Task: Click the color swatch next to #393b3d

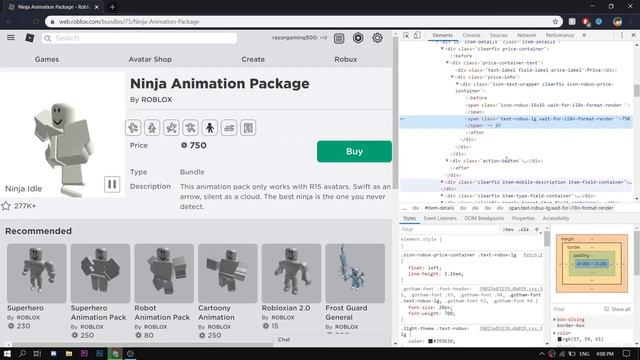Action: (430, 341)
